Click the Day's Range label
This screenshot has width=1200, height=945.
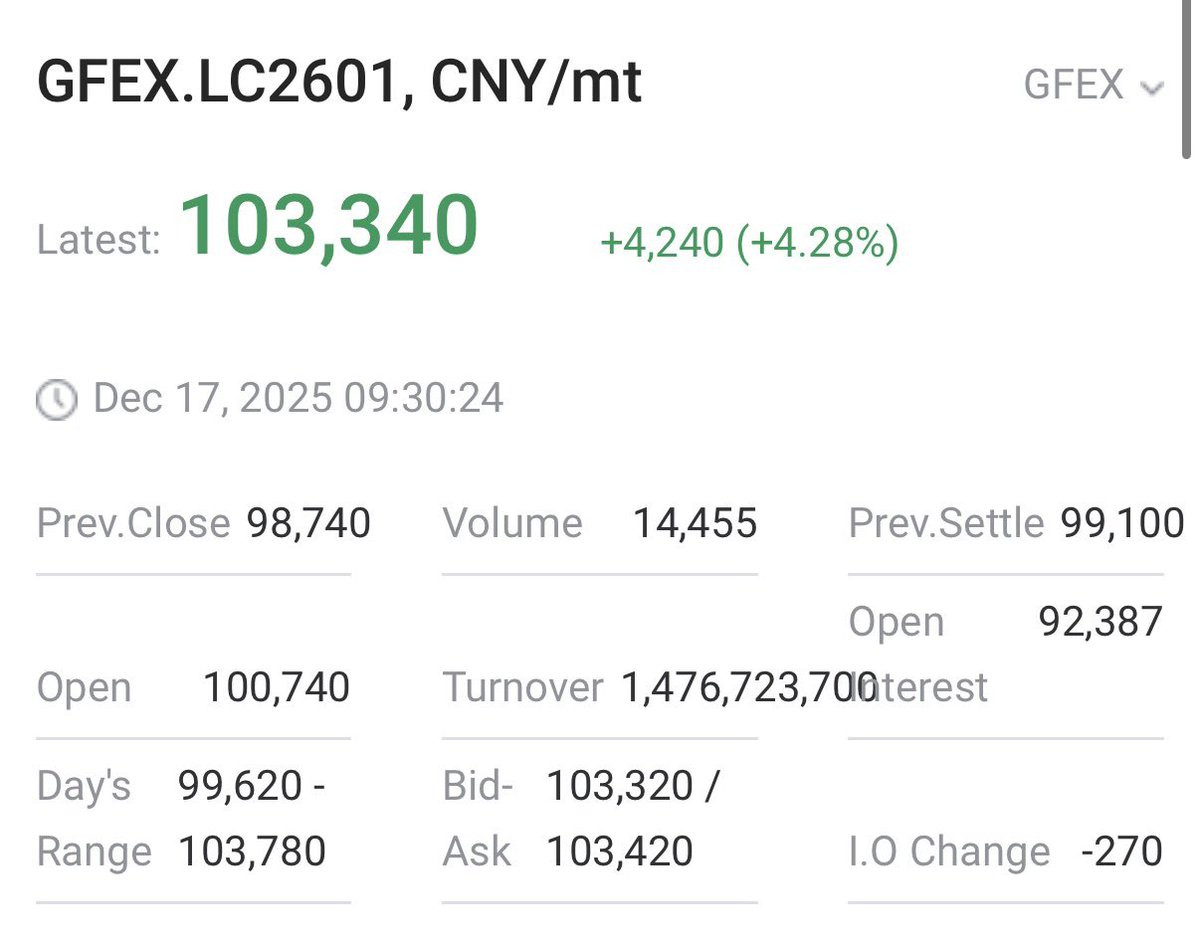click(94, 819)
